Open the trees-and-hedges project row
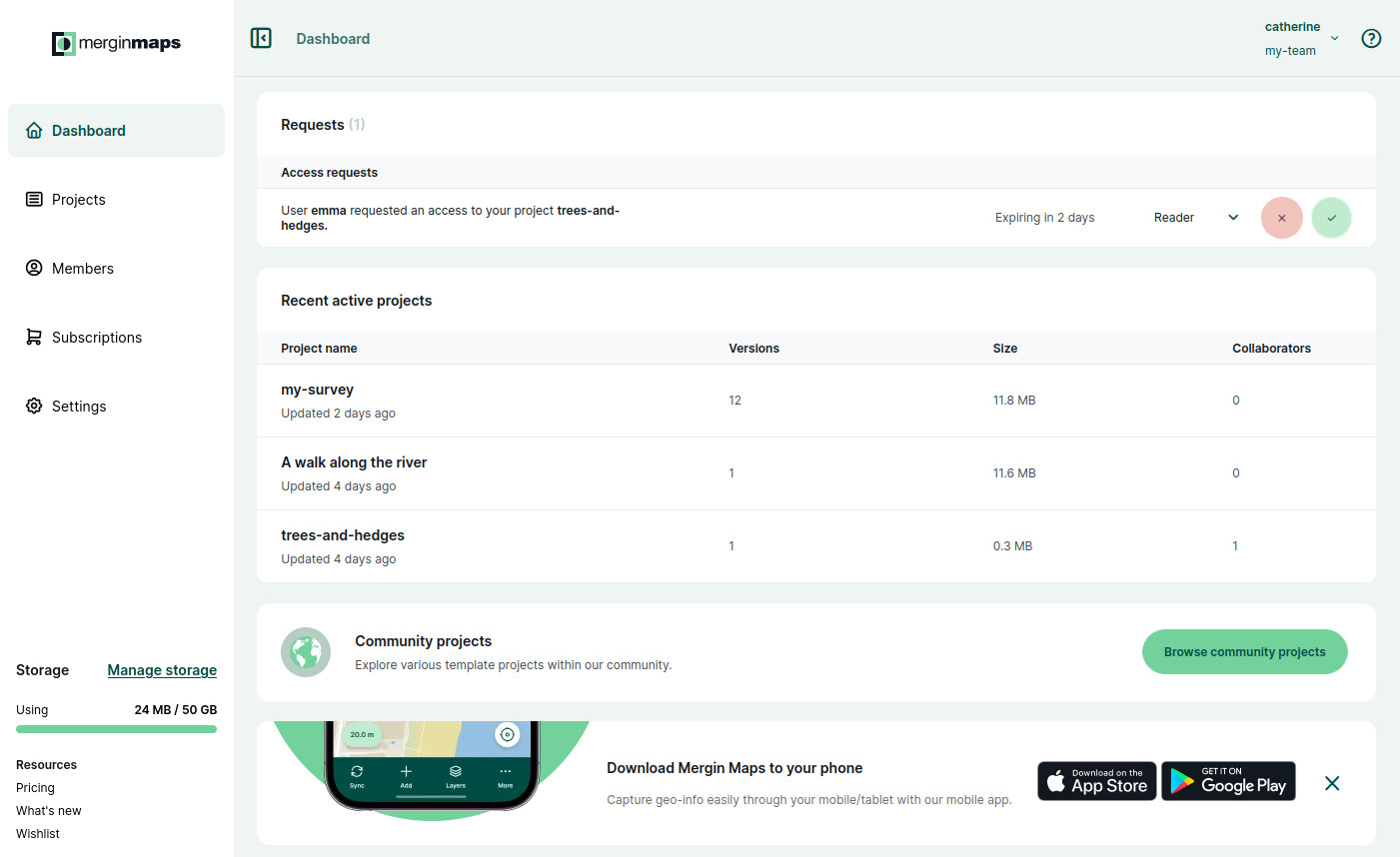The image size is (1400, 857). point(816,546)
